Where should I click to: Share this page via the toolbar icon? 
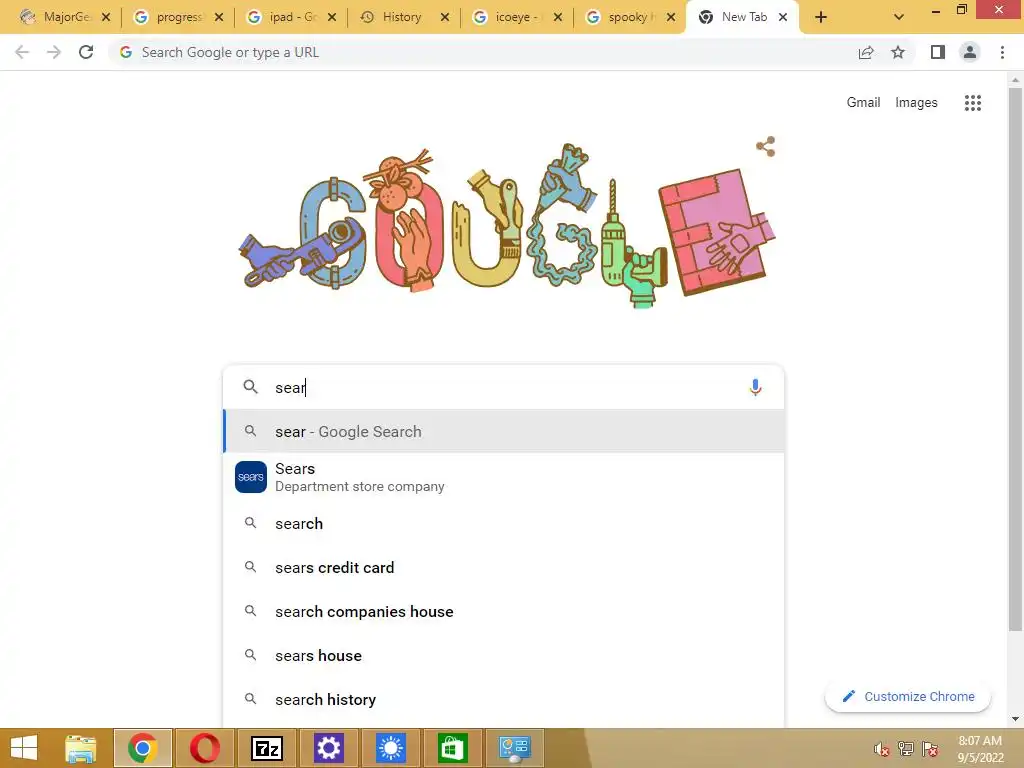tap(866, 52)
